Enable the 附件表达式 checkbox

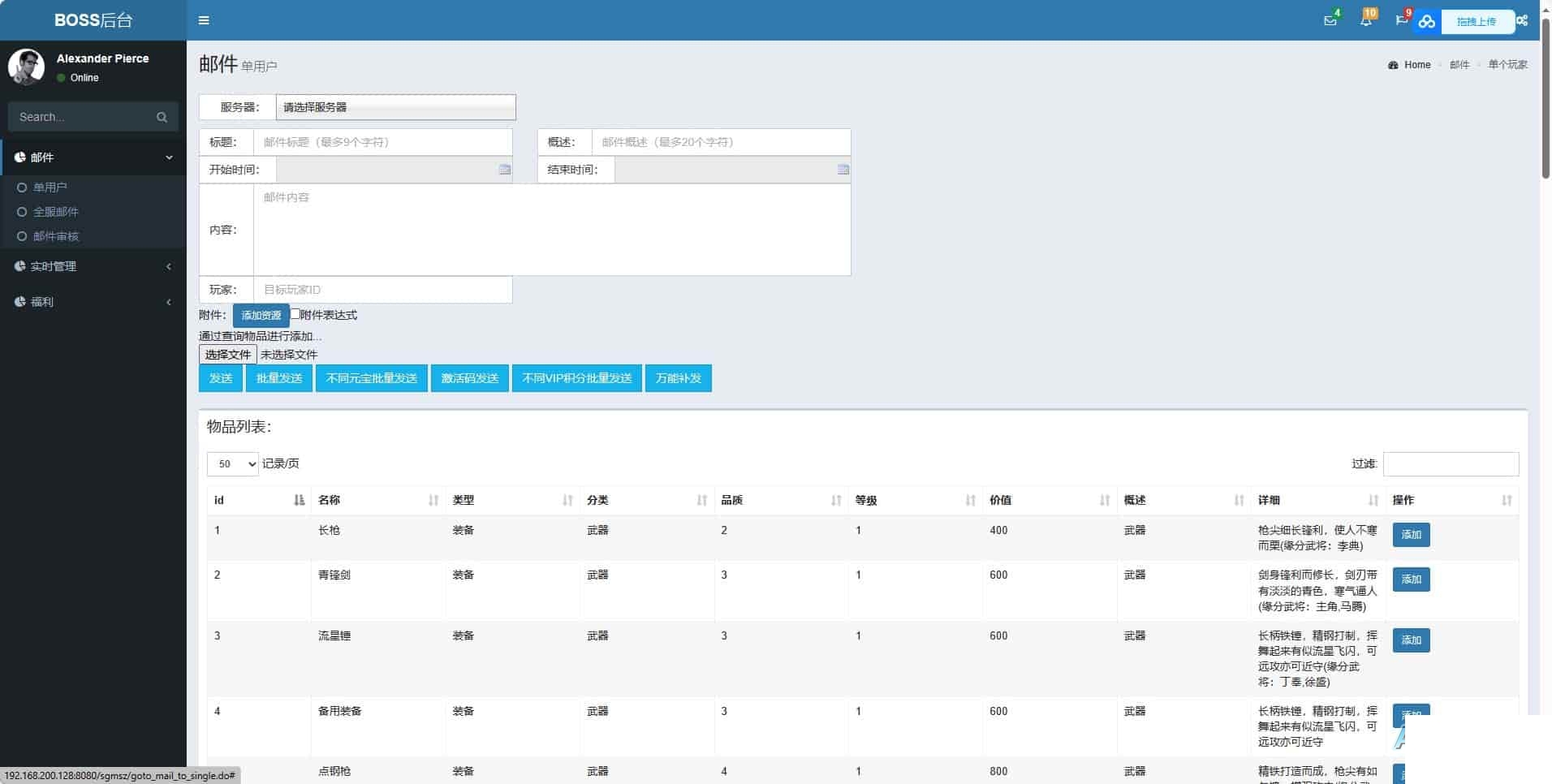pyautogui.click(x=295, y=314)
